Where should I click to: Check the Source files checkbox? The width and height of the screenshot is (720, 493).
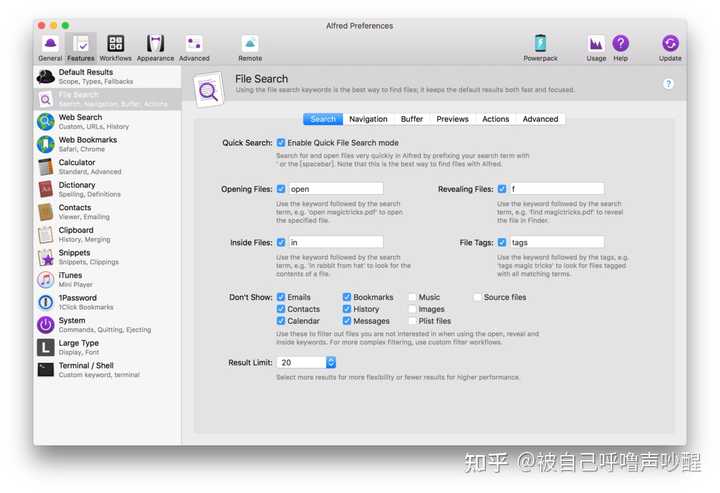pos(478,297)
